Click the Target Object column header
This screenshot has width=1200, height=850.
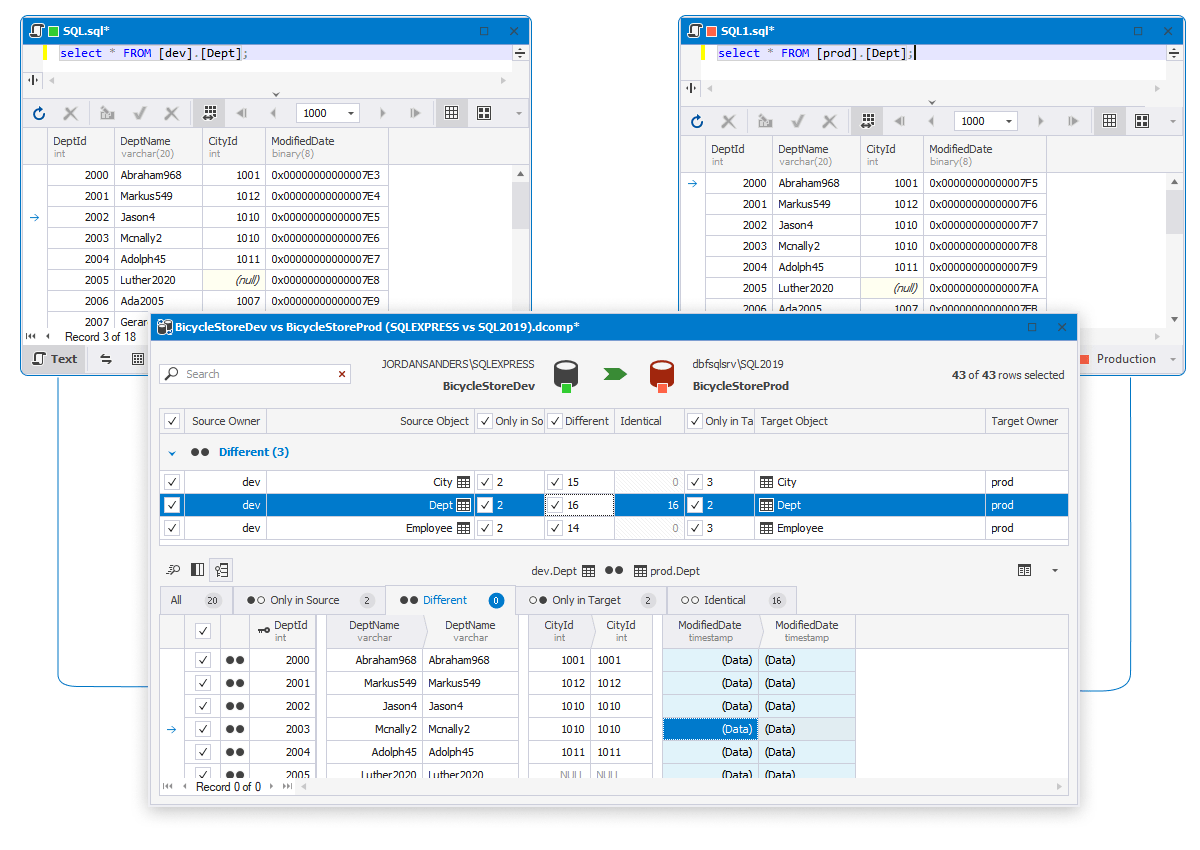point(870,421)
